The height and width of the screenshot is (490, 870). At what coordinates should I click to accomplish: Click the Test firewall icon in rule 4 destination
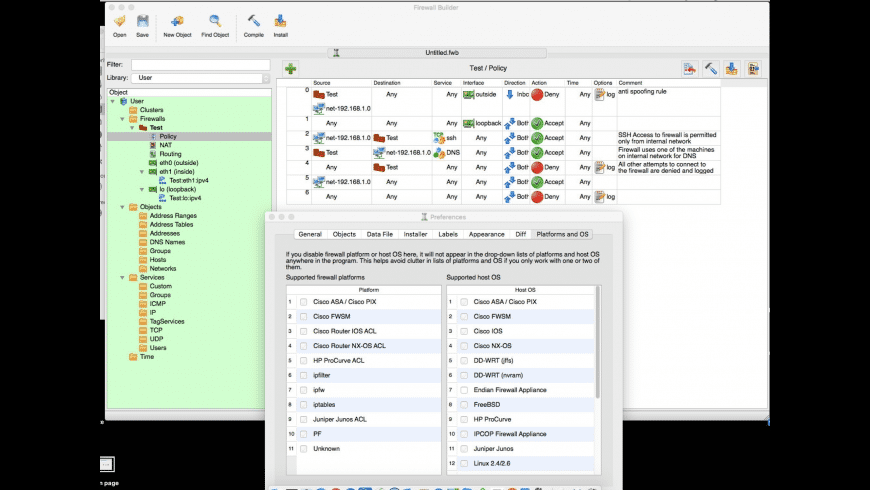point(379,167)
